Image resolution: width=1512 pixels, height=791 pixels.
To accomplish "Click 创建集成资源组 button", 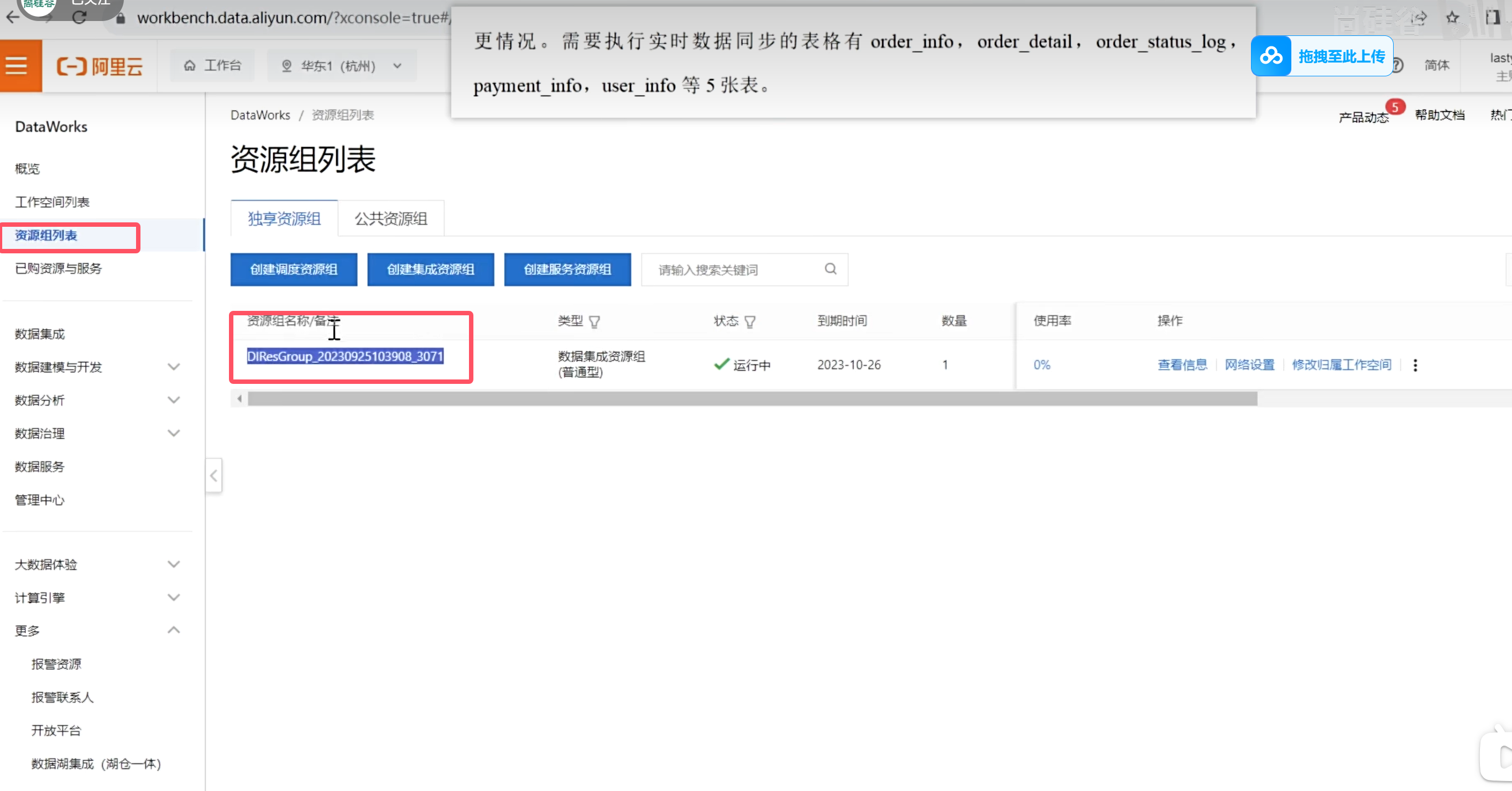I will 430,269.
